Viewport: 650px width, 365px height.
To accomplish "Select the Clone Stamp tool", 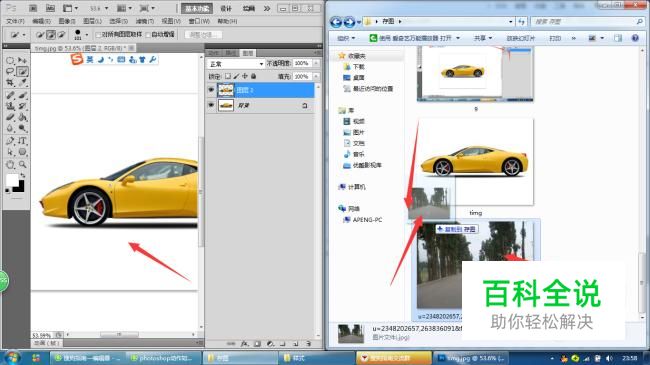I will point(10,106).
